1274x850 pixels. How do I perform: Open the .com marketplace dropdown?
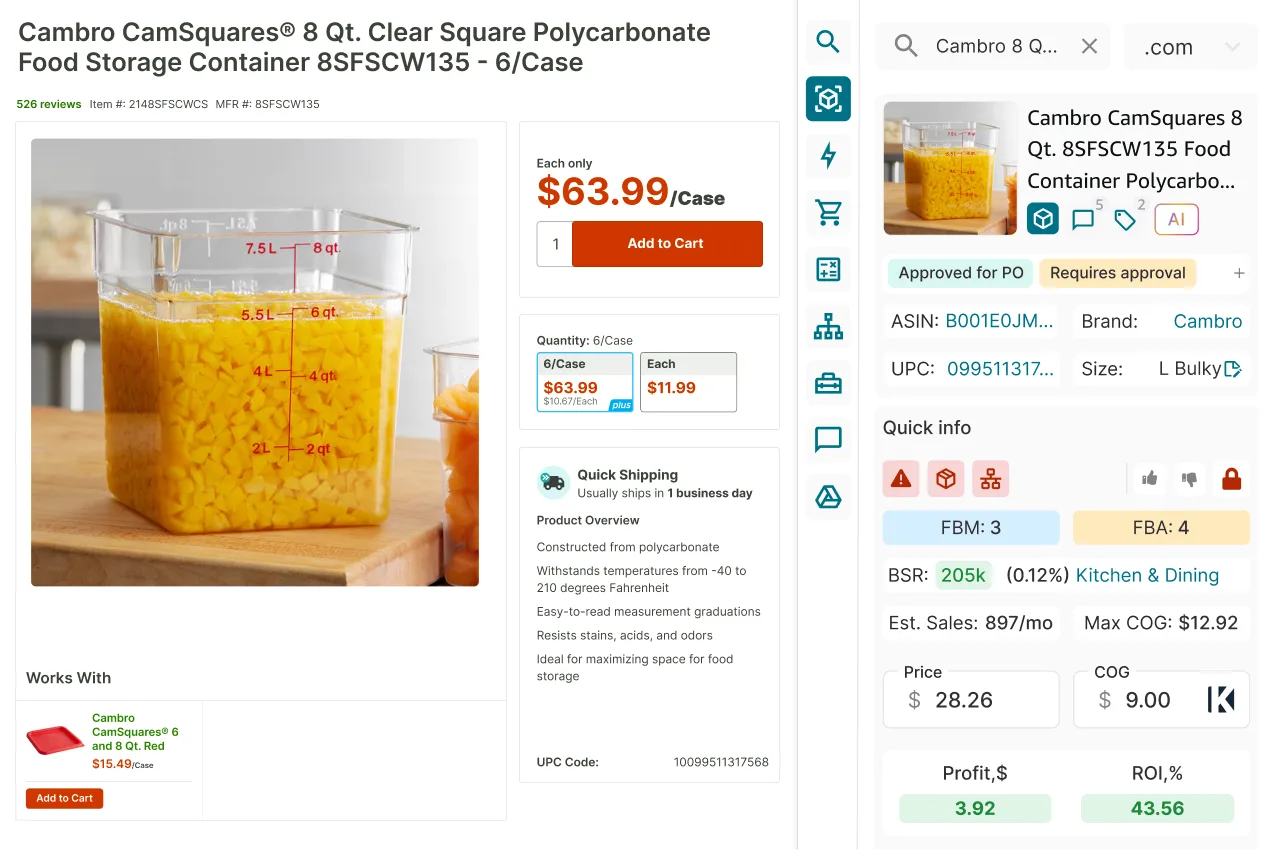click(x=1191, y=47)
